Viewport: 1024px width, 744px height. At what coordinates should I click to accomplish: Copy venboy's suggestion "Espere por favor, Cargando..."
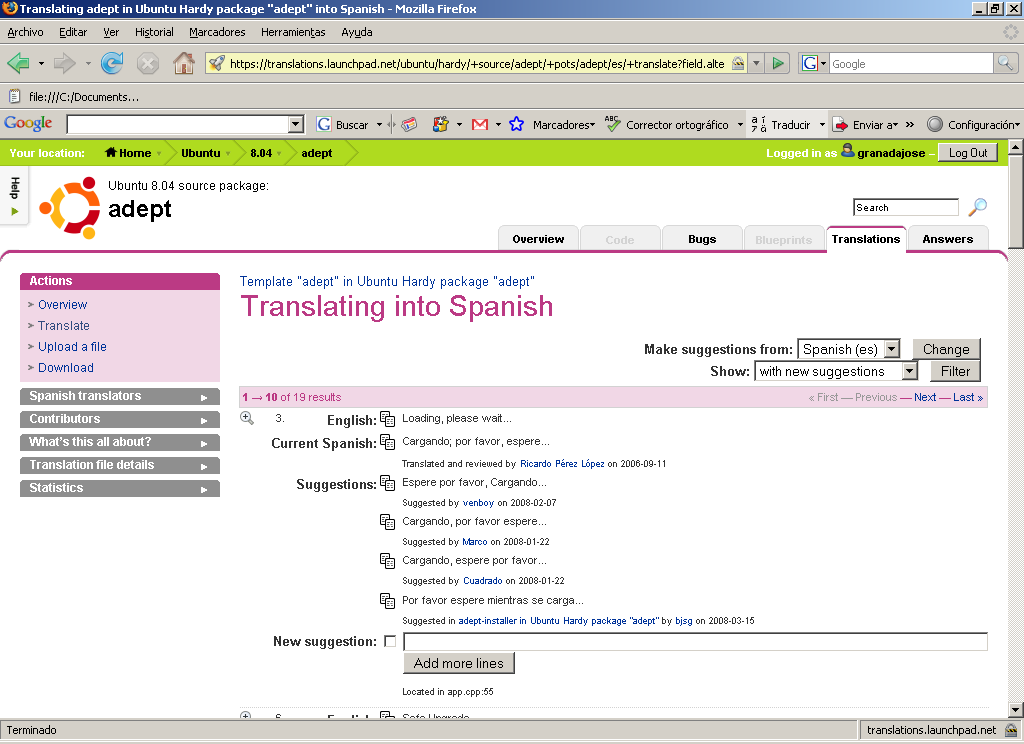click(387, 483)
